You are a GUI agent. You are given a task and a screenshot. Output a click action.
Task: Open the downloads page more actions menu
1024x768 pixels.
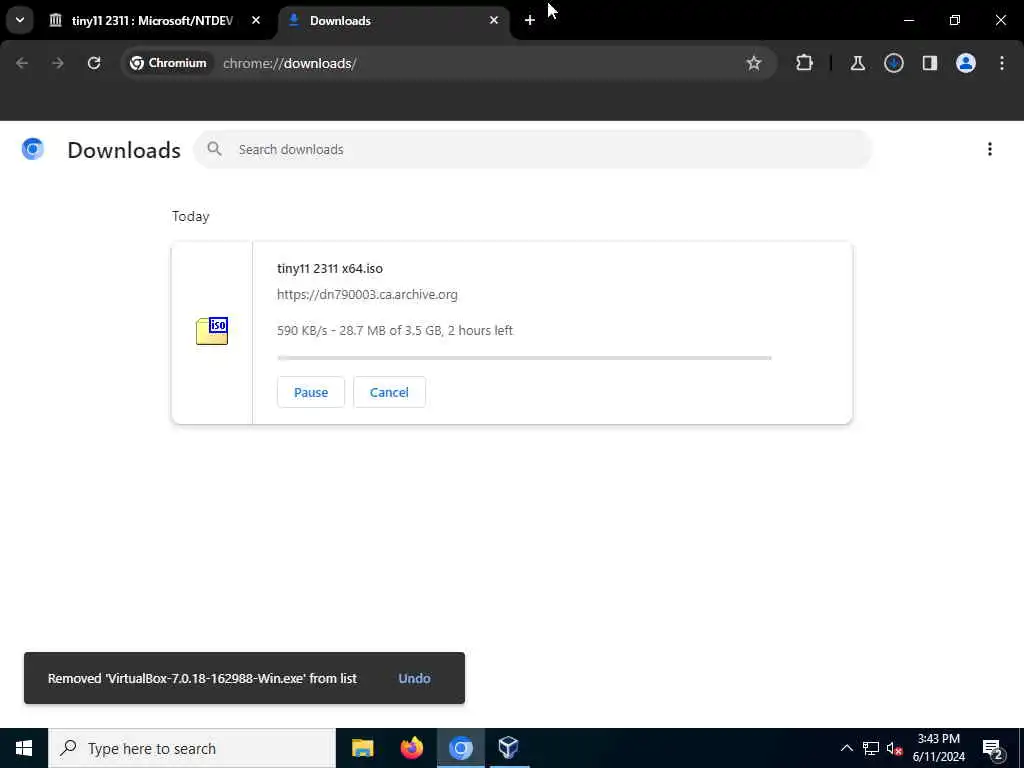coord(989,150)
